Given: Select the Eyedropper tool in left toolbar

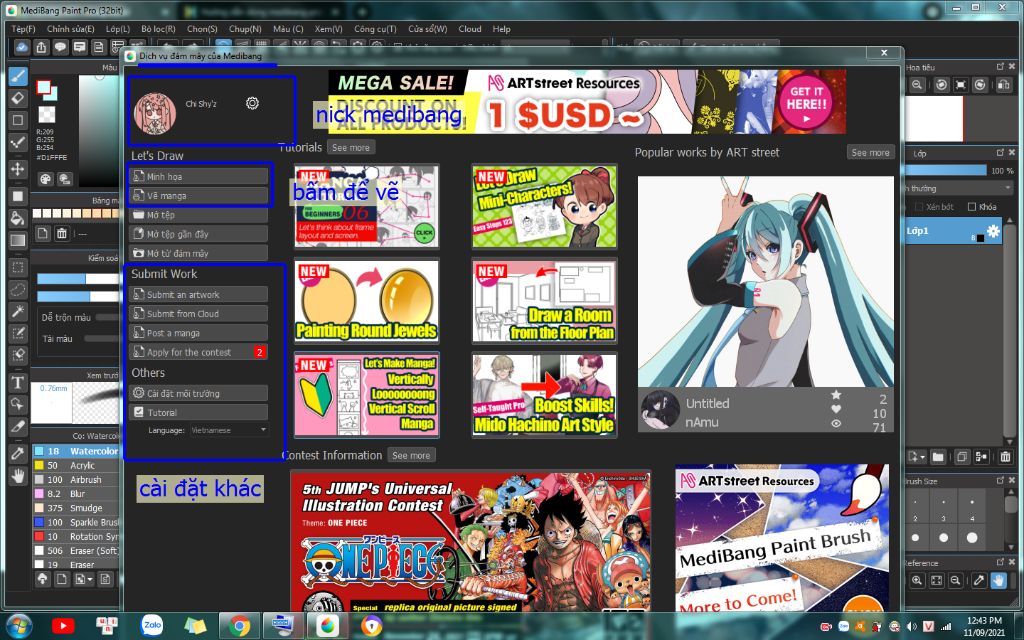Looking at the screenshot, I should tap(18, 454).
